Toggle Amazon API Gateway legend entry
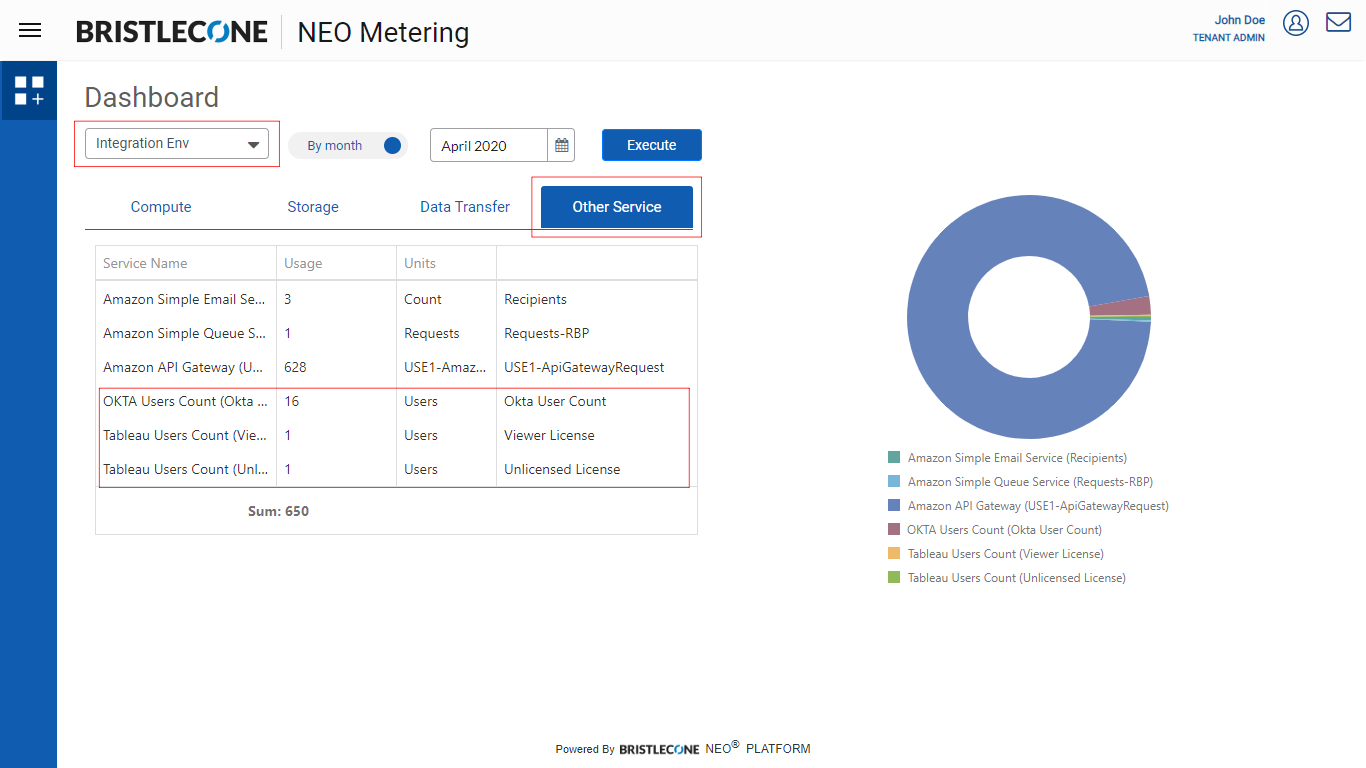1366x768 pixels. [x=1037, y=506]
